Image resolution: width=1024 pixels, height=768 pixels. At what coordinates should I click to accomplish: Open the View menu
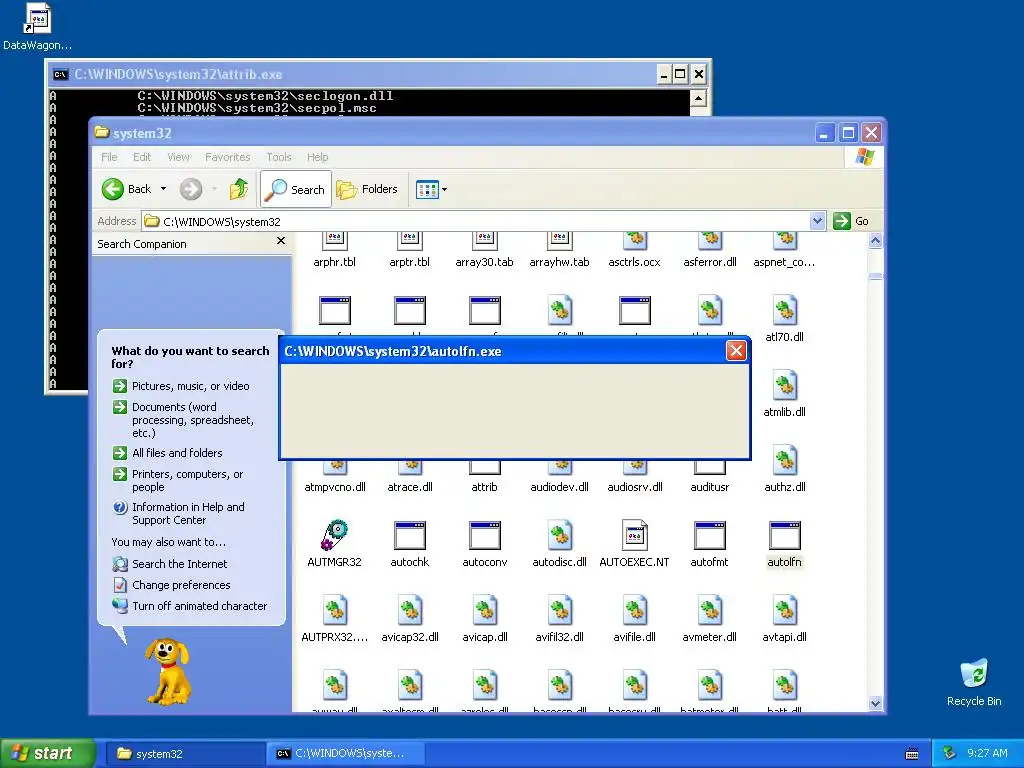click(178, 157)
